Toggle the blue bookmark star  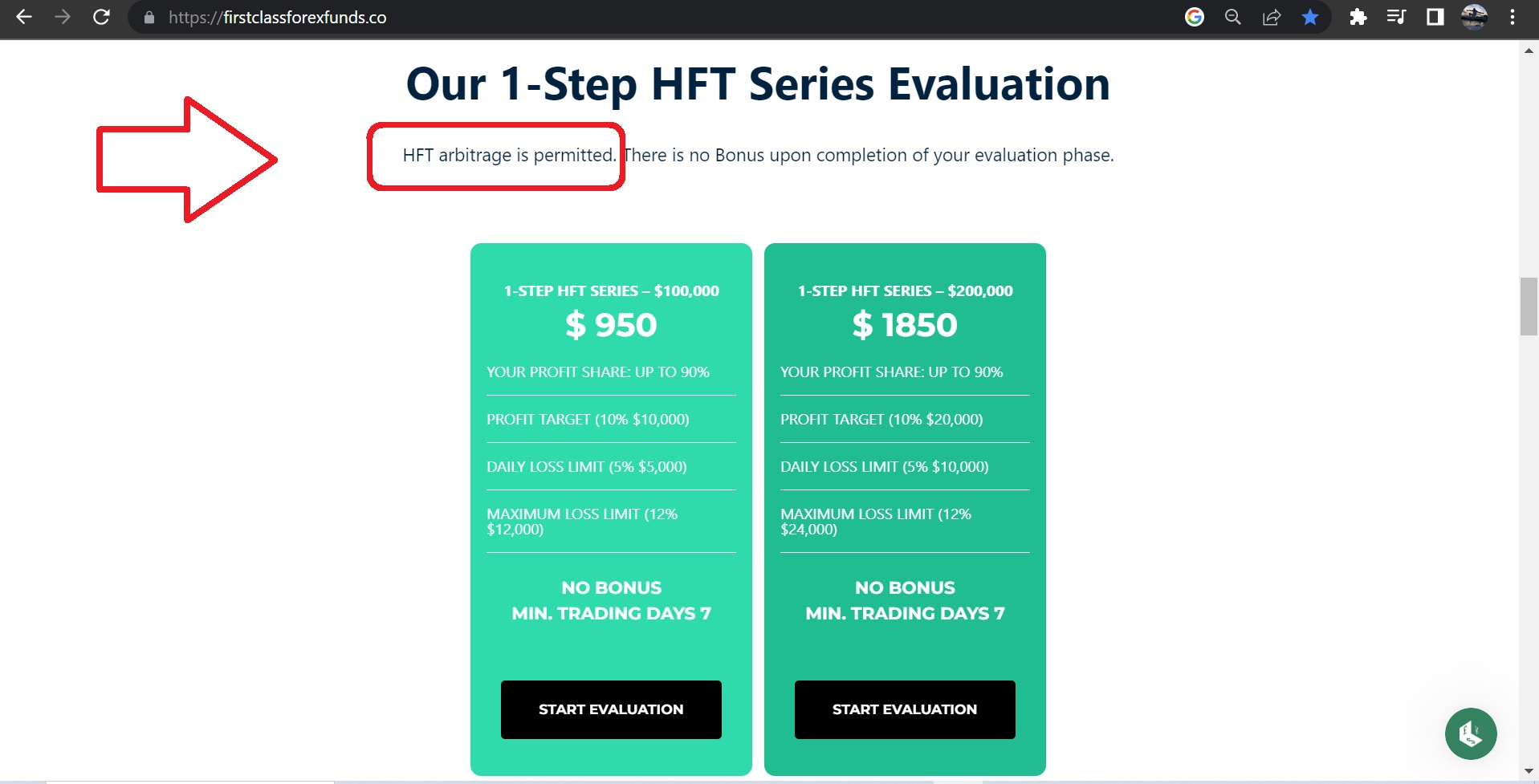(x=1310, y=17)
